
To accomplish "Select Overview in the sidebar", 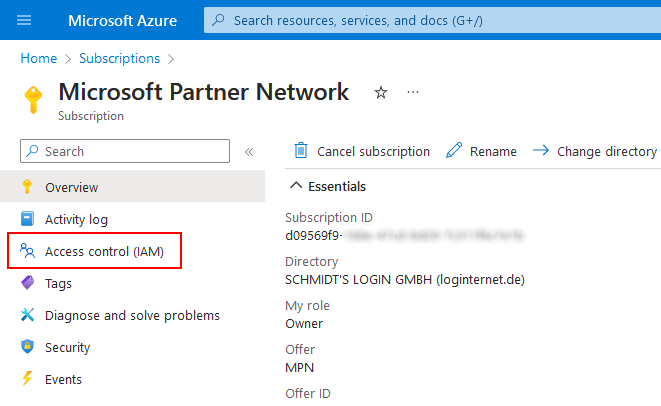I will pyautogui.click(x=132, y=186).
